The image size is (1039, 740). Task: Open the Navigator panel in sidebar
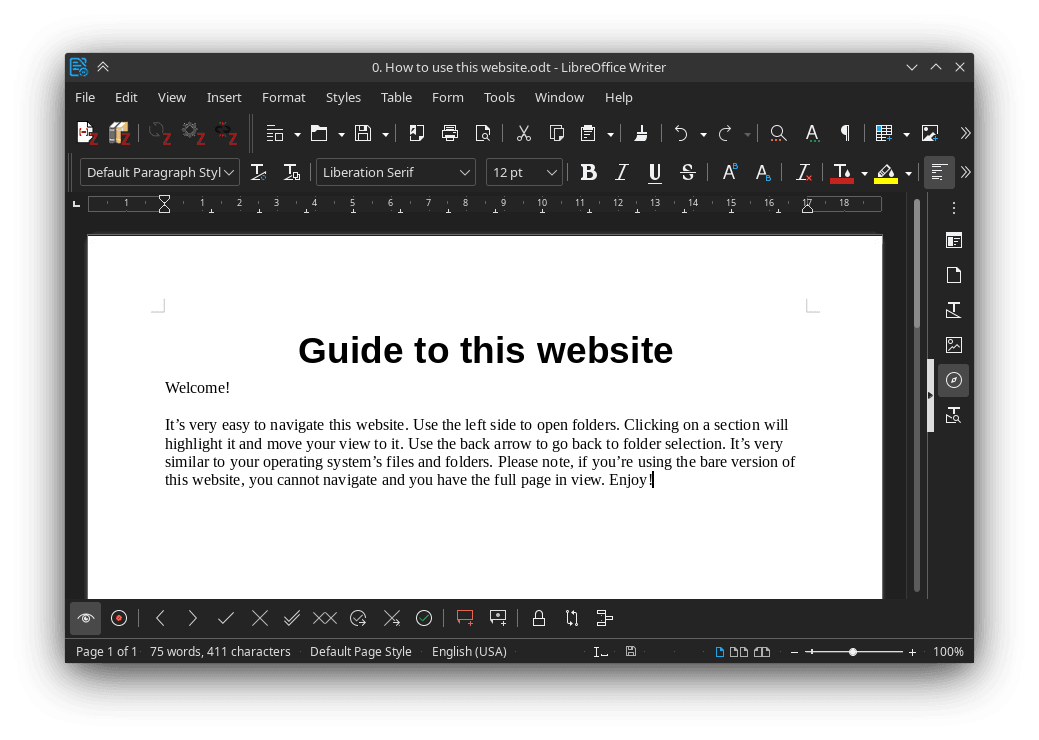954,380
